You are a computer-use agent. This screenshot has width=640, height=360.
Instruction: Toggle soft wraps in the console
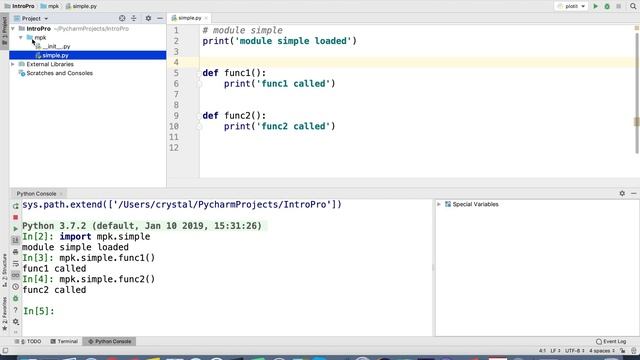16,264
